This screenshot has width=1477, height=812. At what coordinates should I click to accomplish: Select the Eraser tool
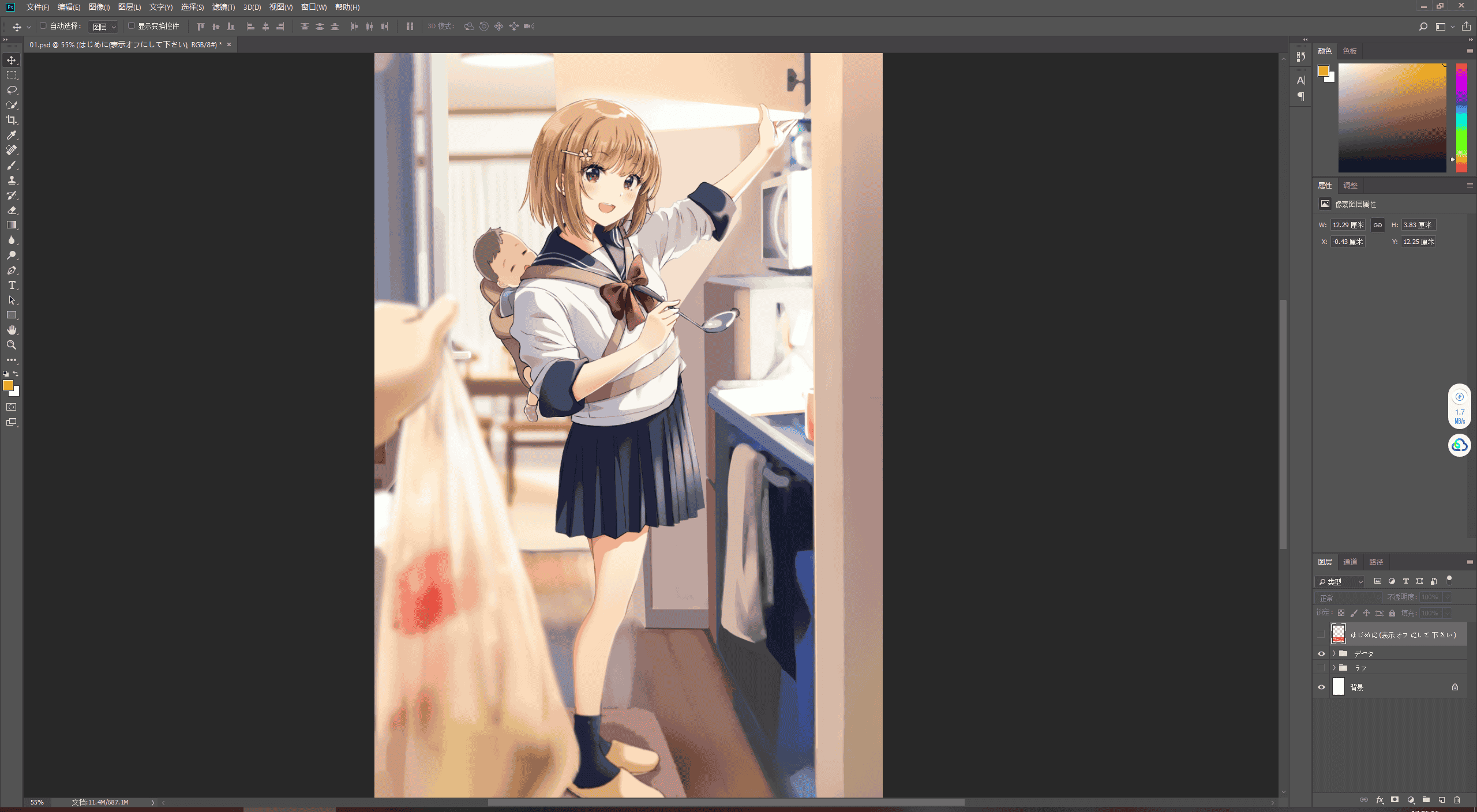point(12,210)
